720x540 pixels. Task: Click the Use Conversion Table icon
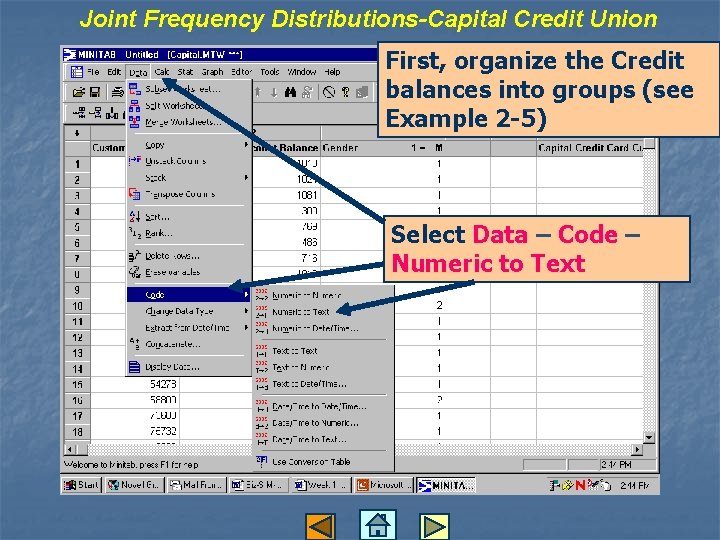262,461
